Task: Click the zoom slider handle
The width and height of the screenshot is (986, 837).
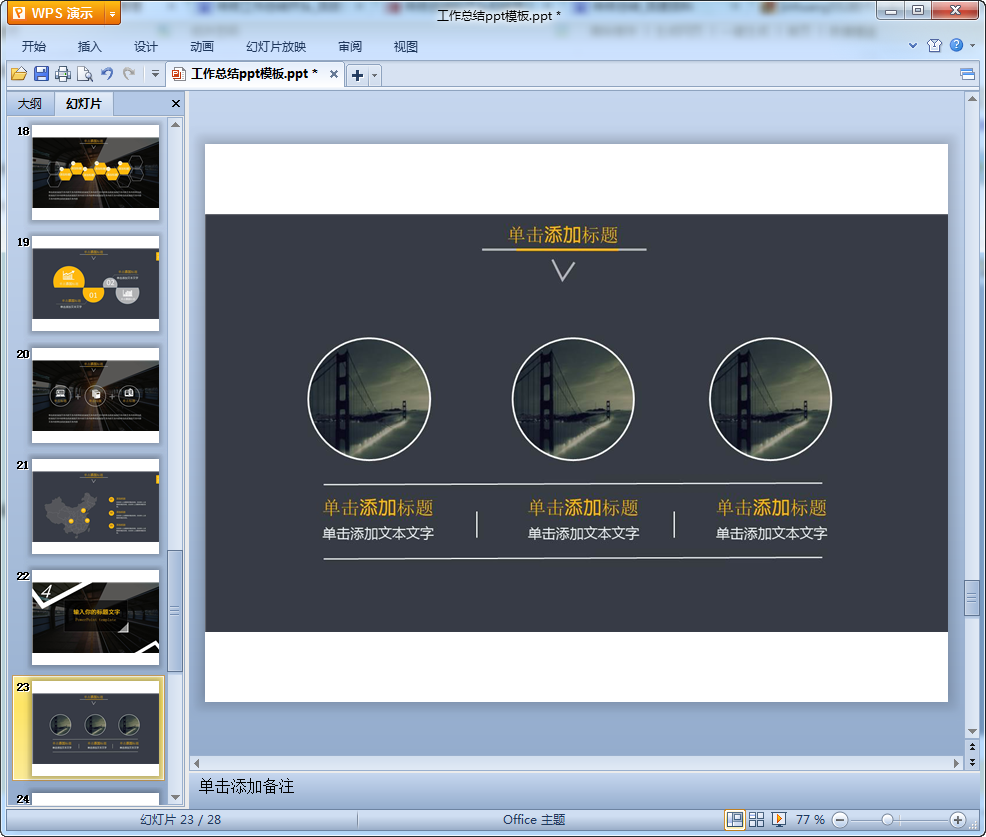Action: click(887, 820)
